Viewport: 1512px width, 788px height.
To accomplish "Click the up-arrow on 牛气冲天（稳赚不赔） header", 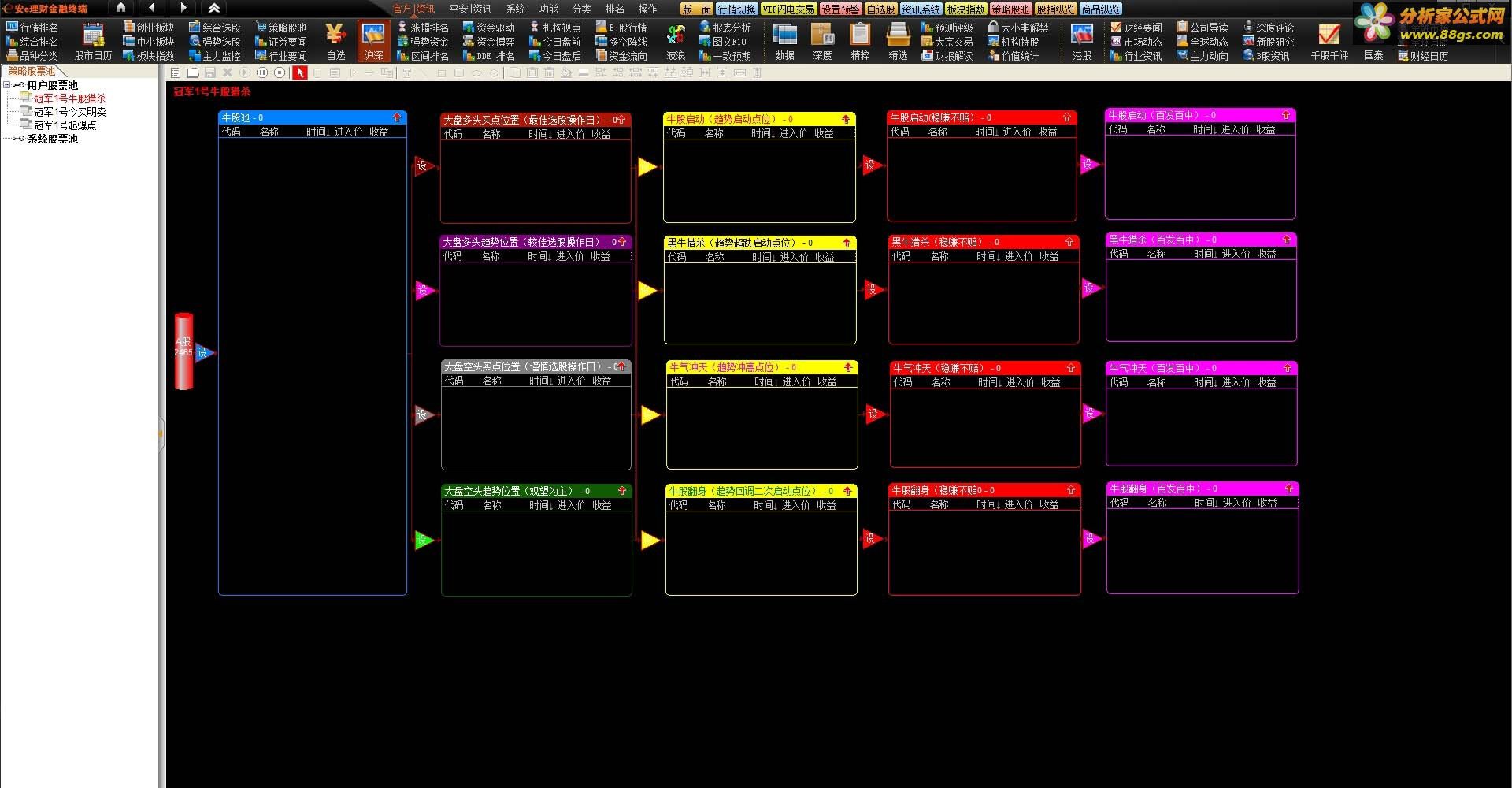I will pos(1071,368).
